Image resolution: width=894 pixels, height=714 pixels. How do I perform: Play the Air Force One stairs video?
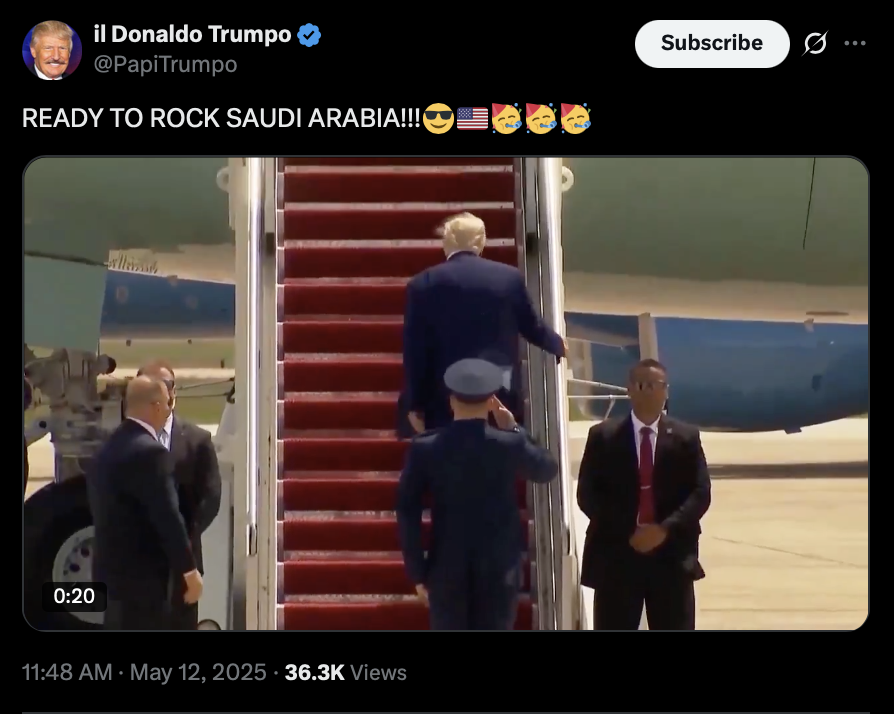point(446,393)
